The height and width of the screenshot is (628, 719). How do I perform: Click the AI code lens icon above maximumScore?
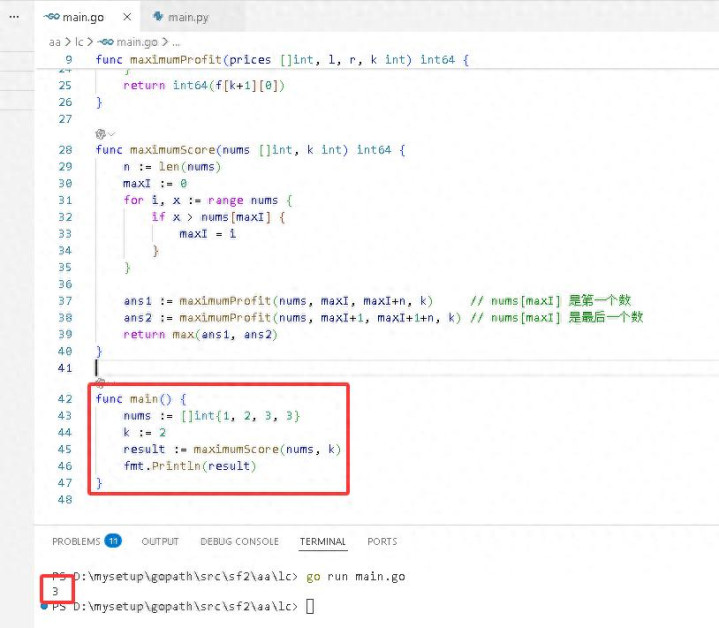100,134
